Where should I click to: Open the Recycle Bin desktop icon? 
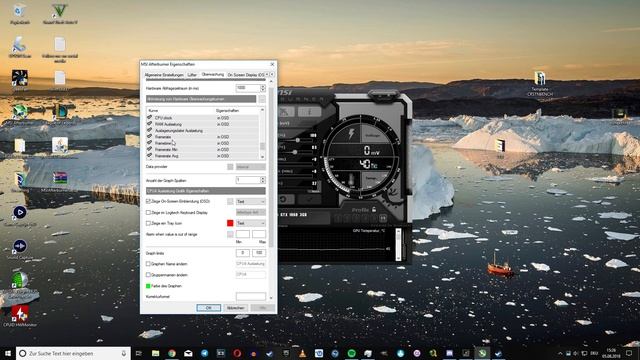click(x=19, y=14)
